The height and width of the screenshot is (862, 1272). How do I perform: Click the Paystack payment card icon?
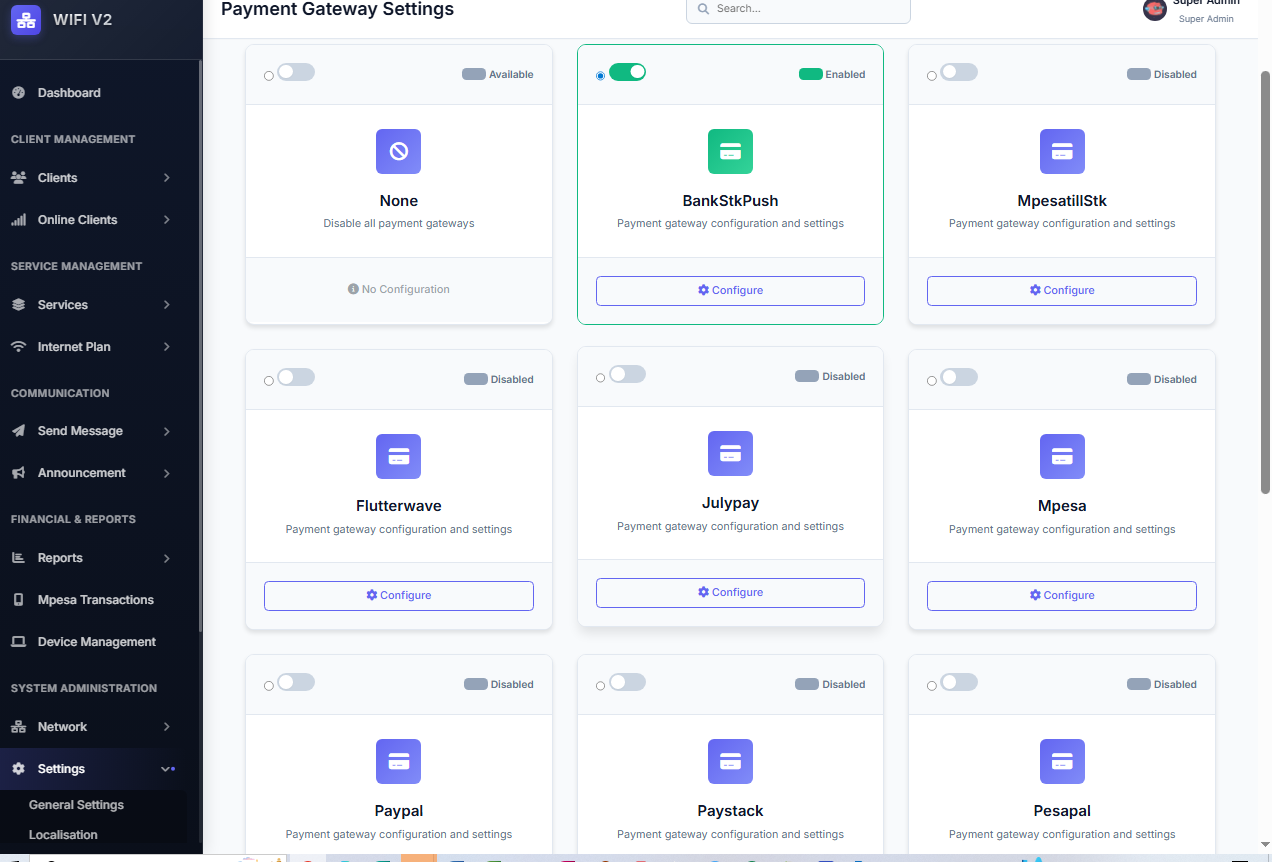pos(730,762)
